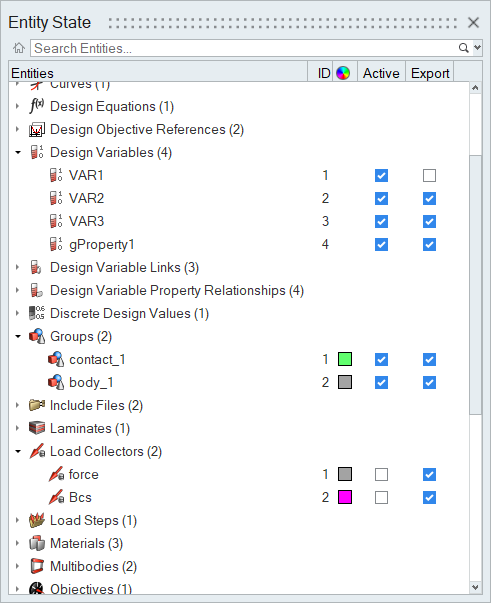The height and width of the screenshot is (603, 491).
Task: Click the Design Variable Property Relationships icon
Action: click(36, 290)
